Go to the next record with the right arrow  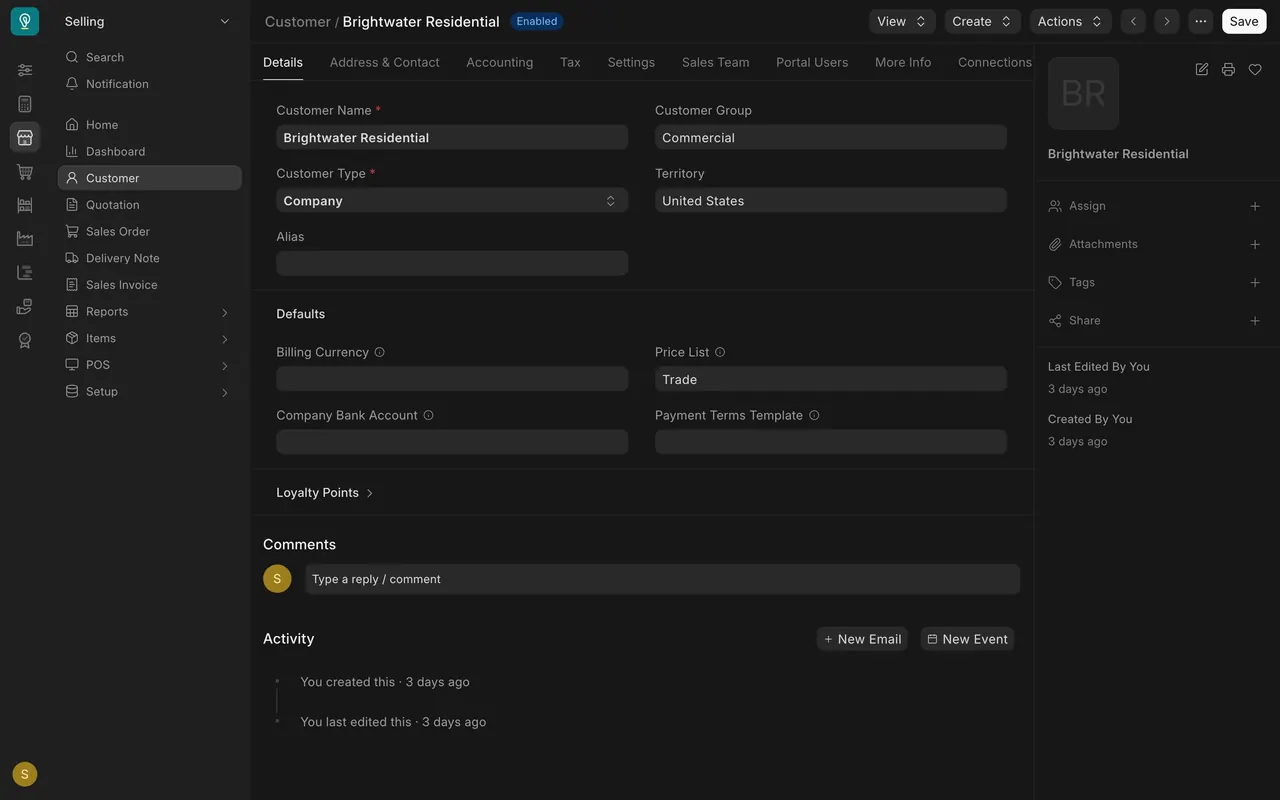click(1167, 21)
